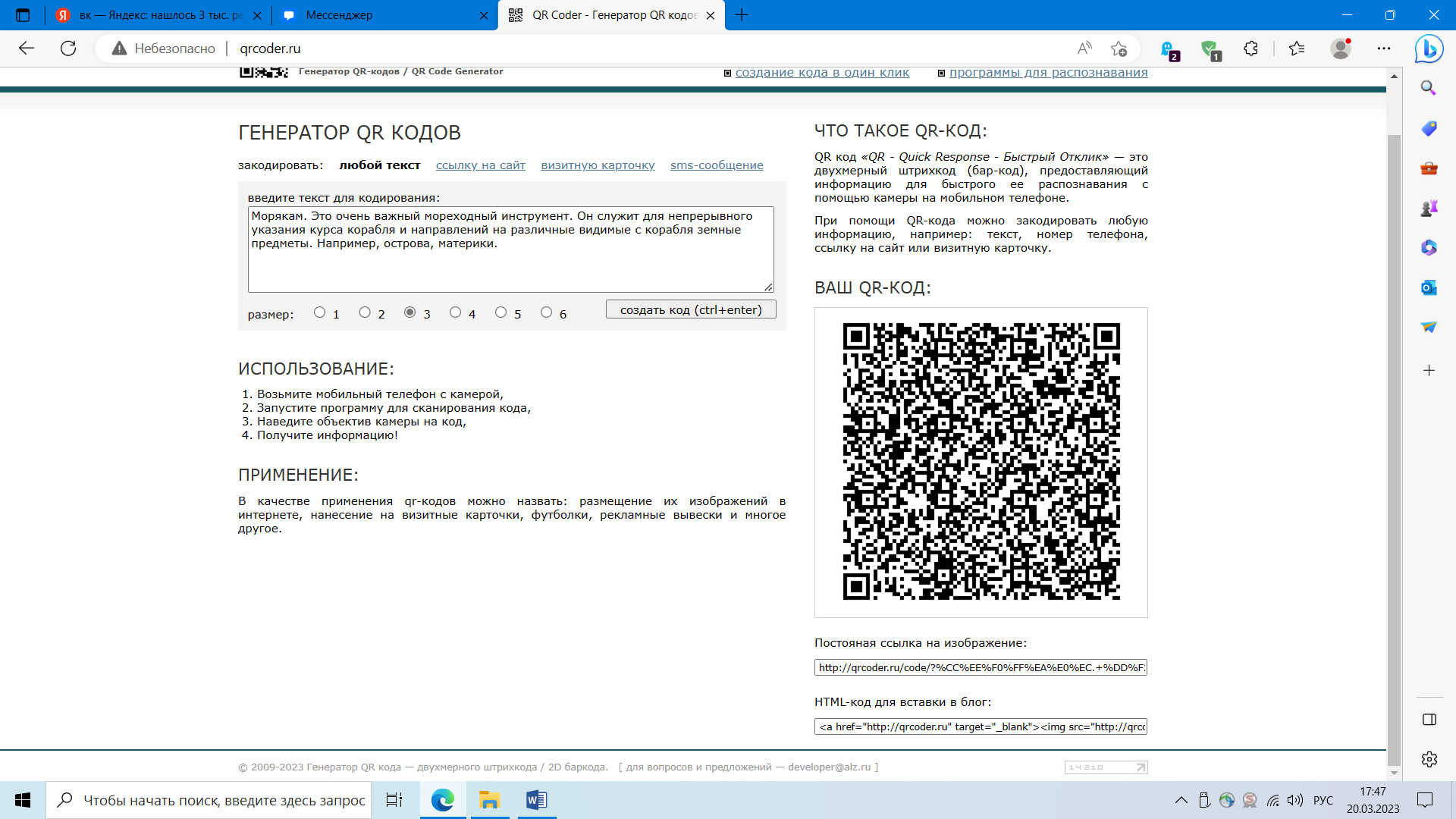The image size is (1456, 819).
Task: Click the generated QR code image
Action: click(x=981, y=461)
